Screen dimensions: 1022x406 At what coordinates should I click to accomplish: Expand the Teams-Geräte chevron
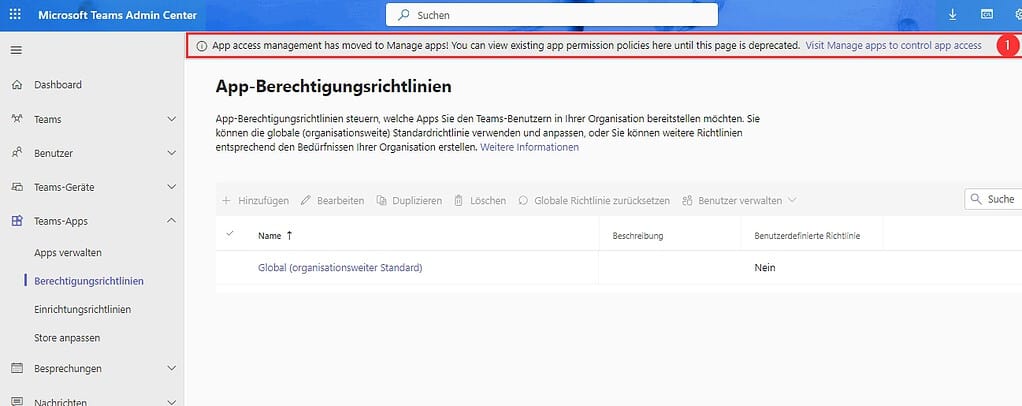click(x=171, y=187)
